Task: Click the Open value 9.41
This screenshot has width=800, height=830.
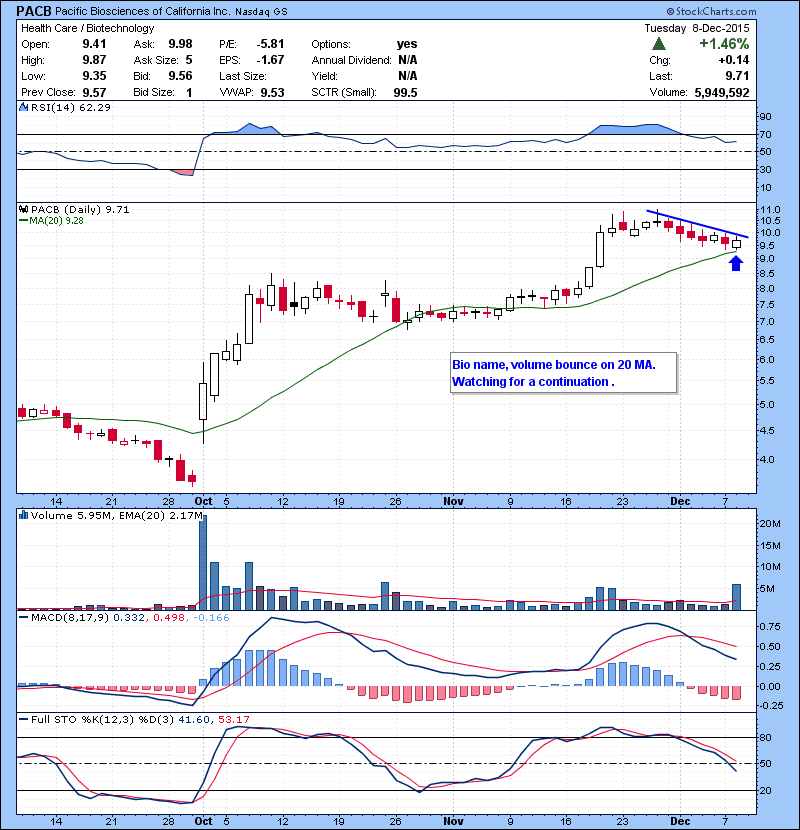Action: (94, 44)
